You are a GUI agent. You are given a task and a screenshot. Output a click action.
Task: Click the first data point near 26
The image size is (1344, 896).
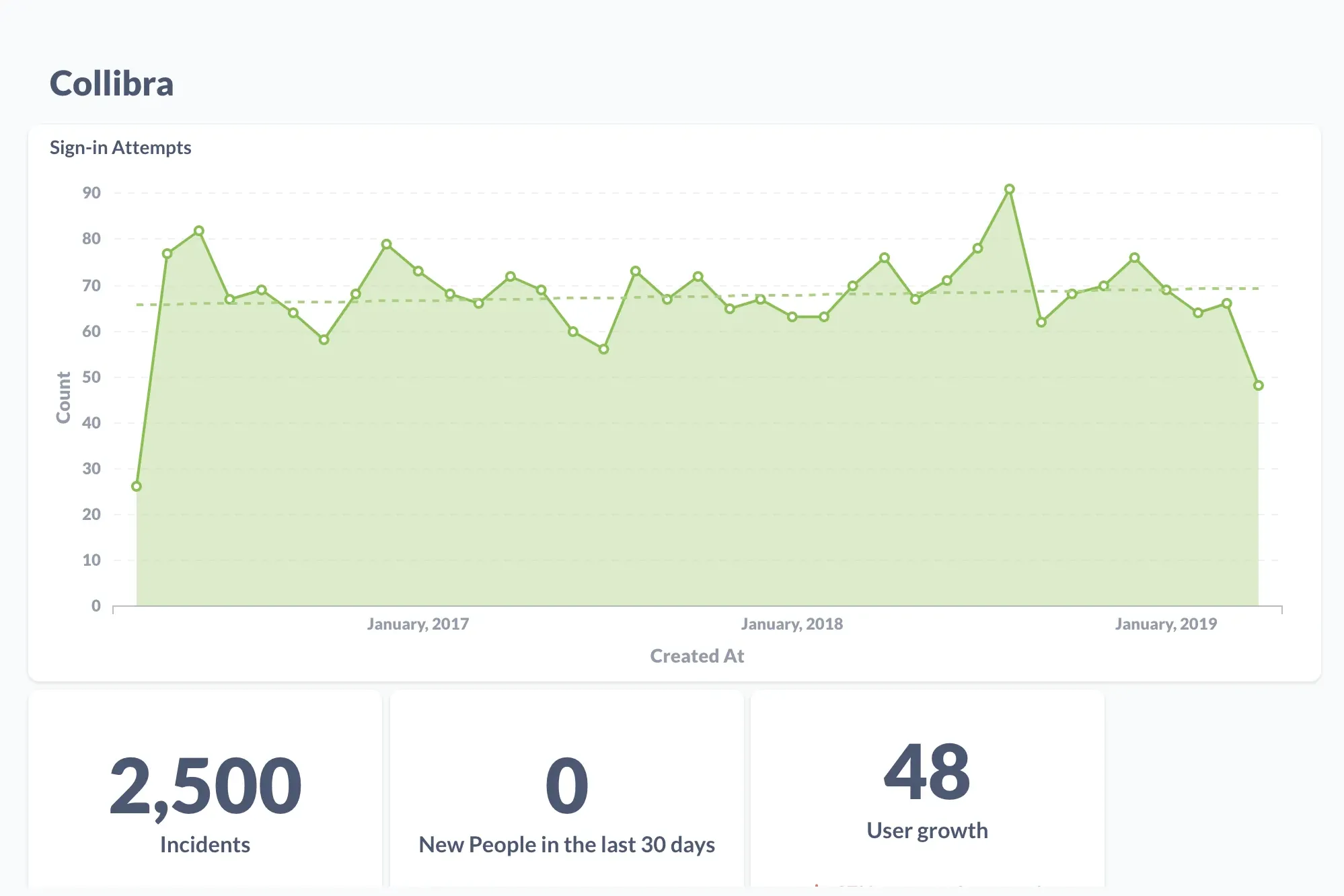tap(137, 486)
